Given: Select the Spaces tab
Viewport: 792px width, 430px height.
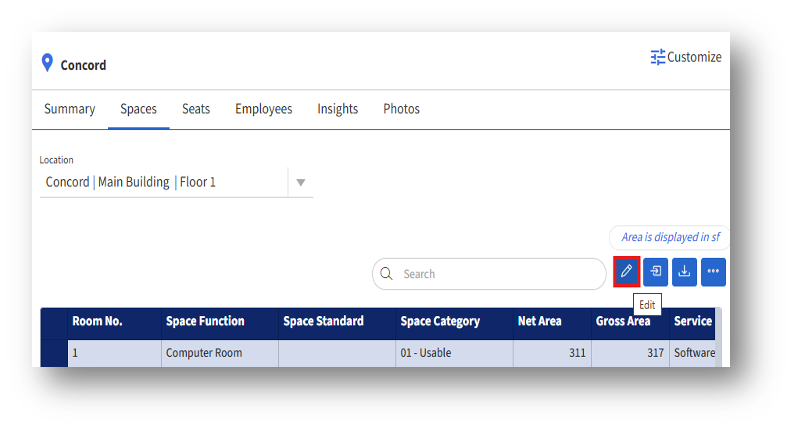Looking at the screenshot, I should (138, 109).
